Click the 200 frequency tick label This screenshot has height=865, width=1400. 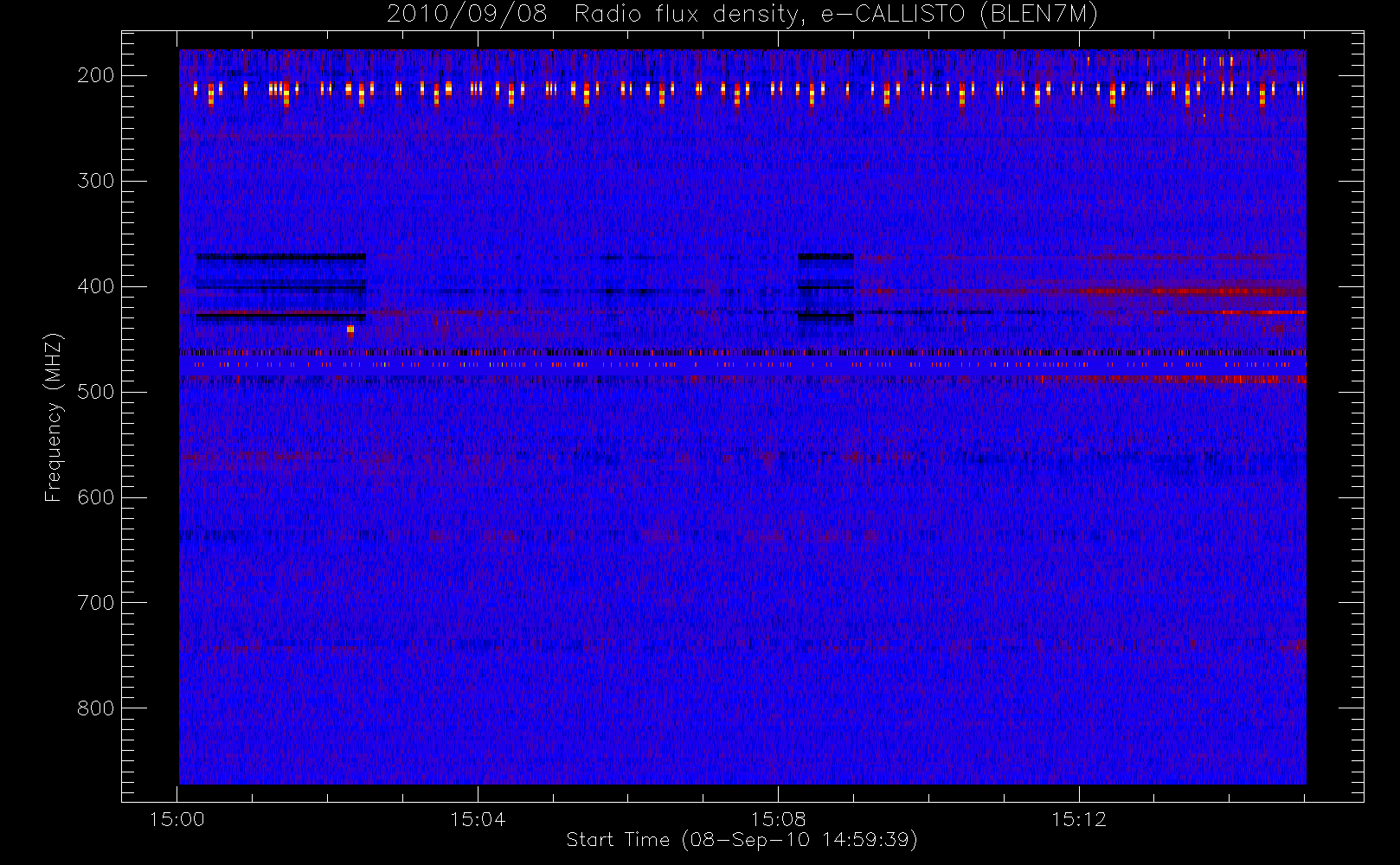click(x=96, y=75)
